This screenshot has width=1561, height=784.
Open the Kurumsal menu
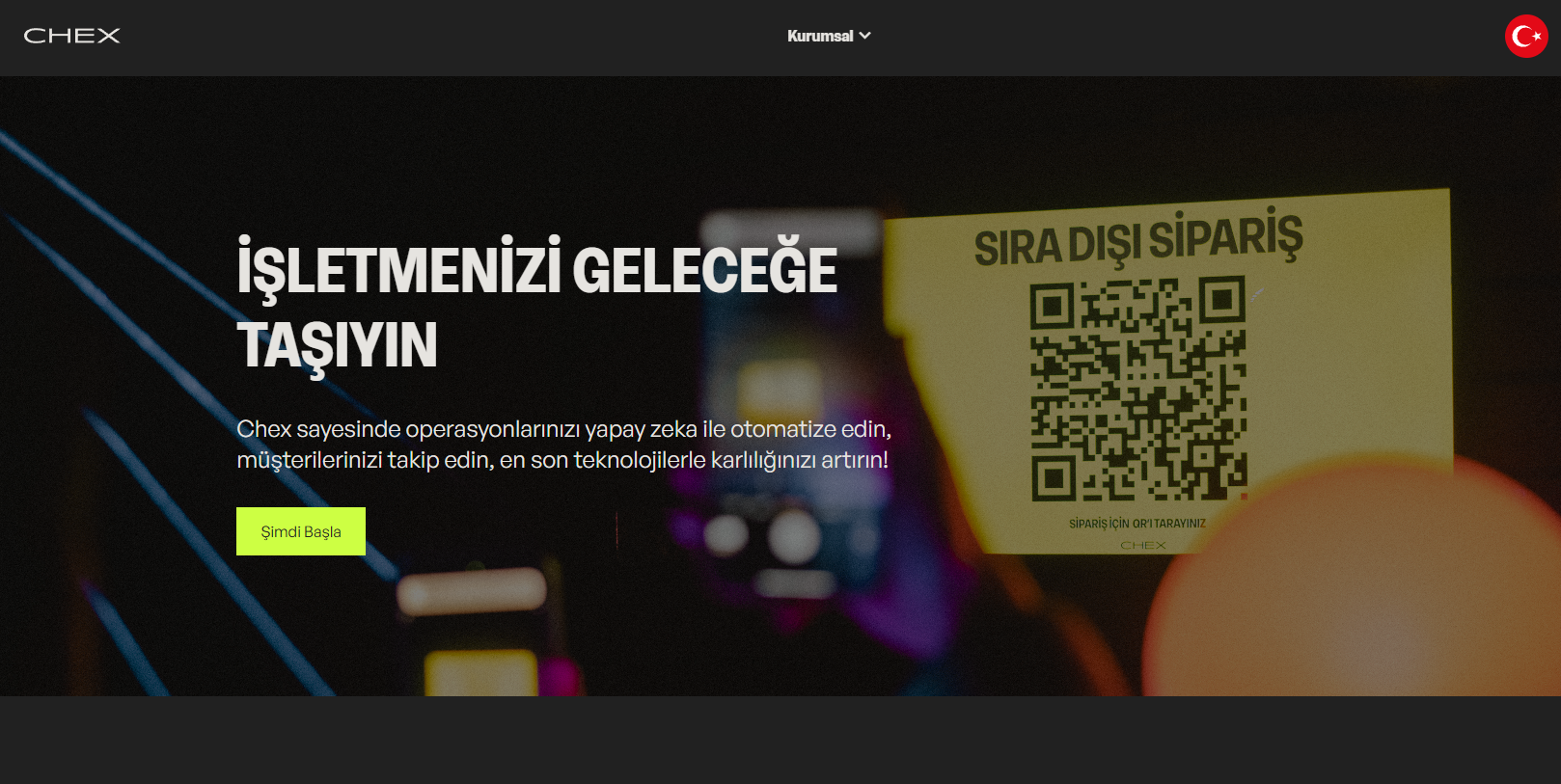(x=820, y=36)
